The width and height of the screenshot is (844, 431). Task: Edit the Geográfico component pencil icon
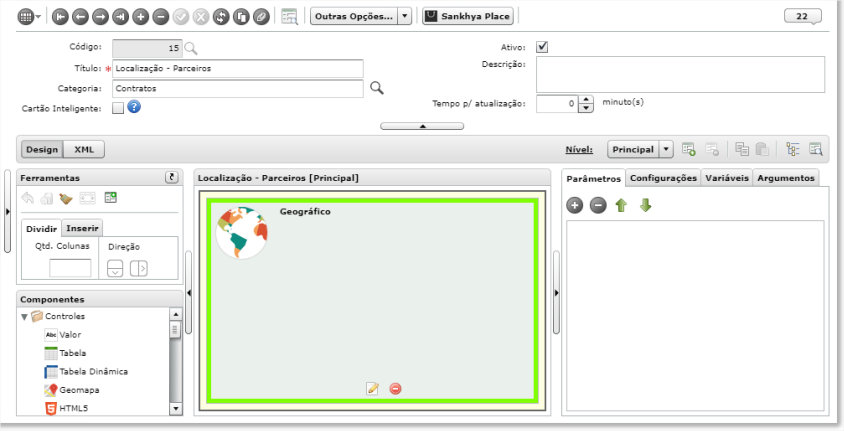point(372,388)
